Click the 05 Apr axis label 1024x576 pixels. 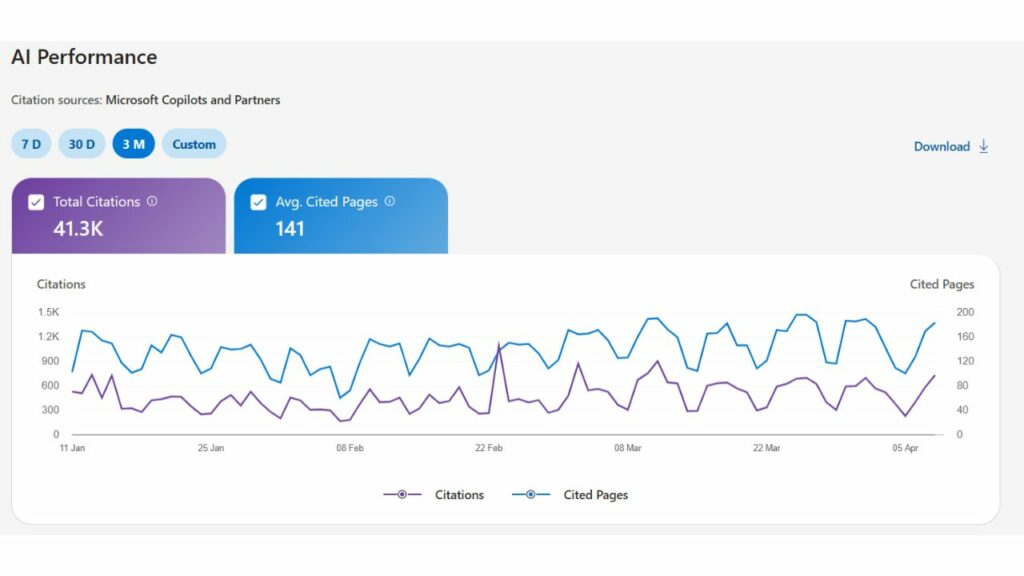907,448
